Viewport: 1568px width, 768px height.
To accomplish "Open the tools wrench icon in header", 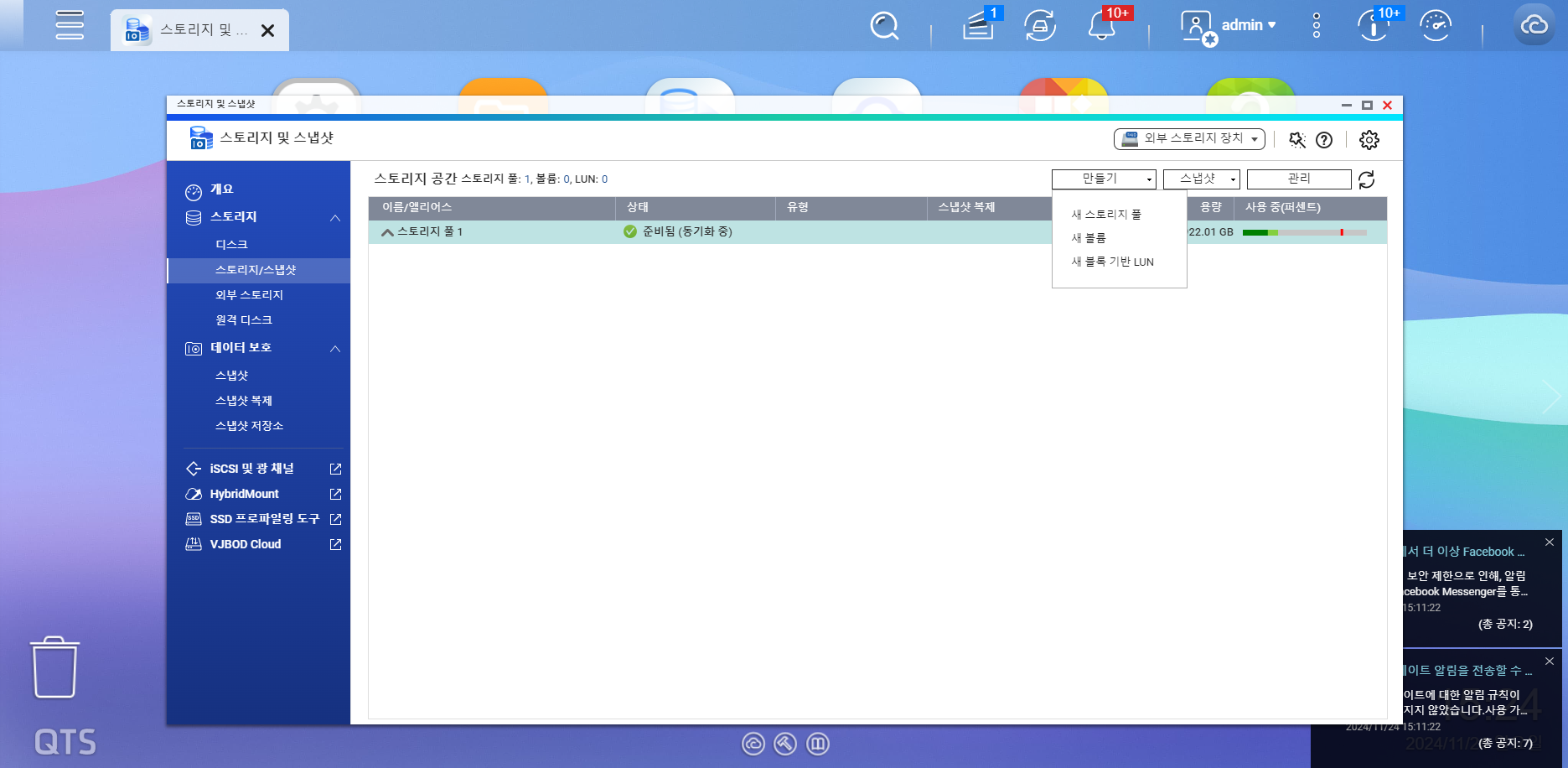I will [x=1297, y=140].
